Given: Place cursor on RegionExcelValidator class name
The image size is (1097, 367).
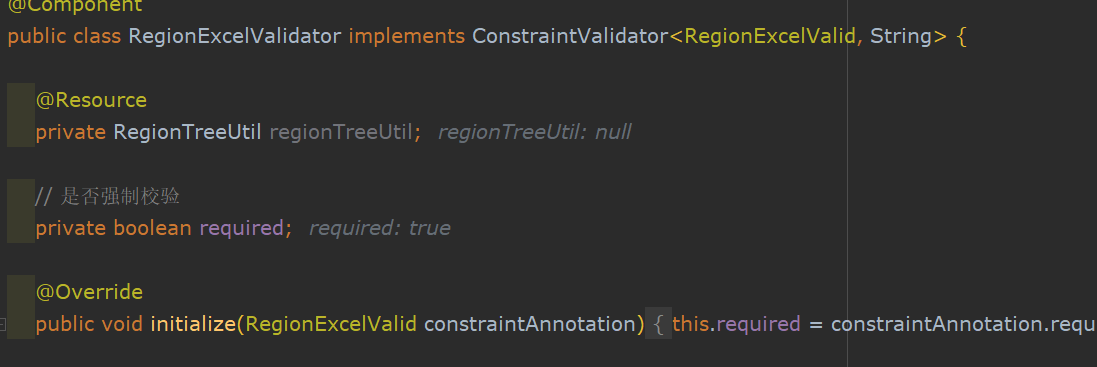Looking at the screenshot, I should click(x=234, y=36).
